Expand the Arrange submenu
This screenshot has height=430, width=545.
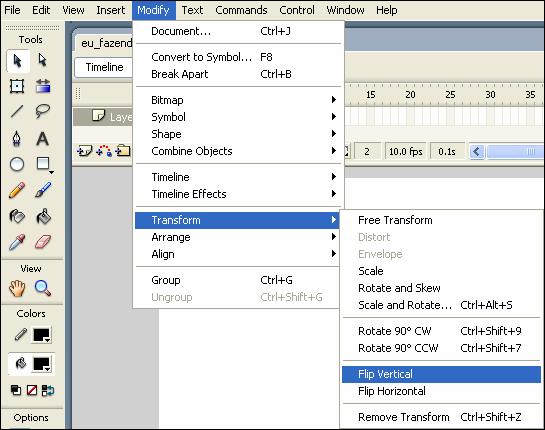pyautogui.click(x=237, y=237)
